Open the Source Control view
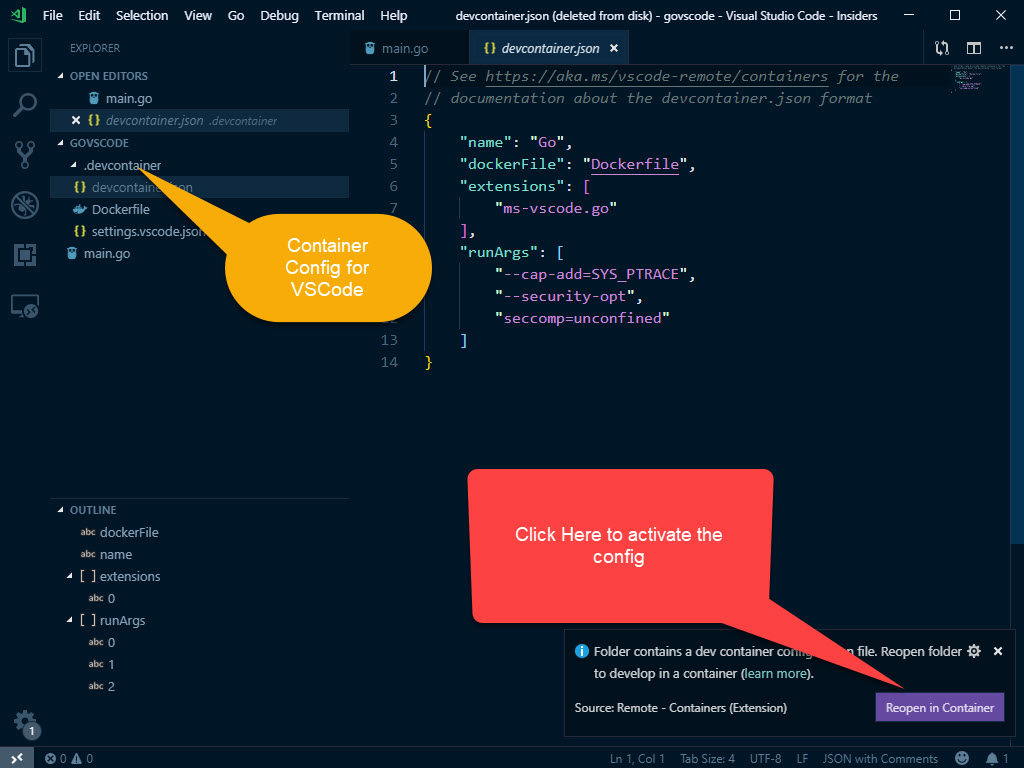 coord(24,155)
